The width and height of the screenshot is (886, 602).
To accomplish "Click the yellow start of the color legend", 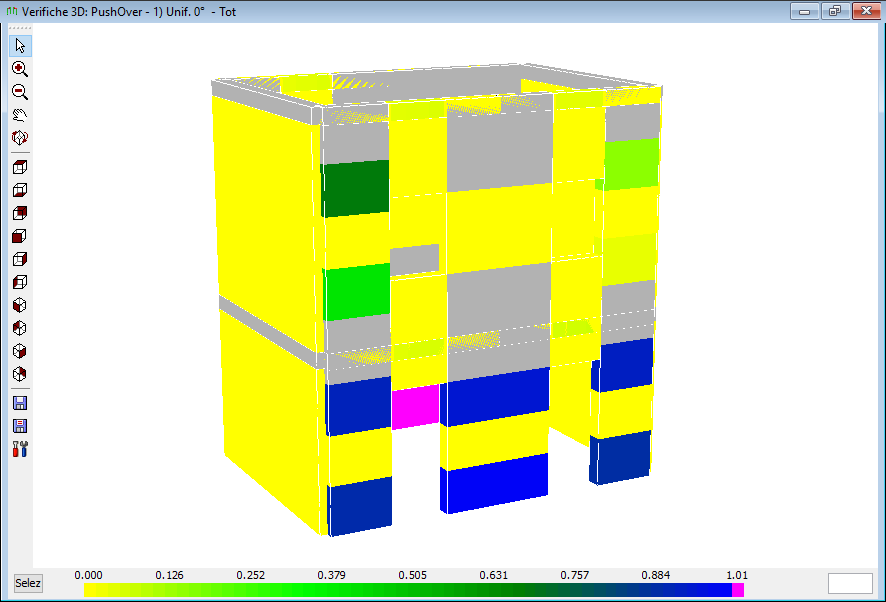I will point(90,590).
